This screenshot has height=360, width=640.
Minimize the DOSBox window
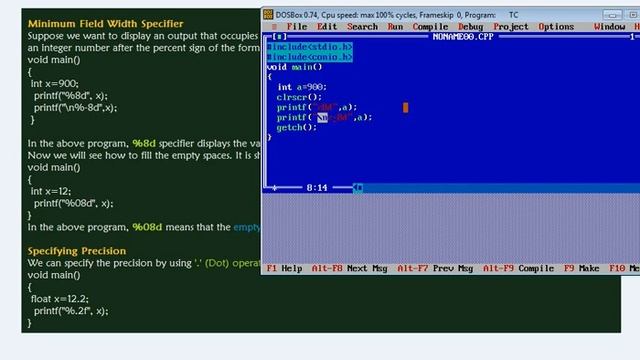point(612,15)
